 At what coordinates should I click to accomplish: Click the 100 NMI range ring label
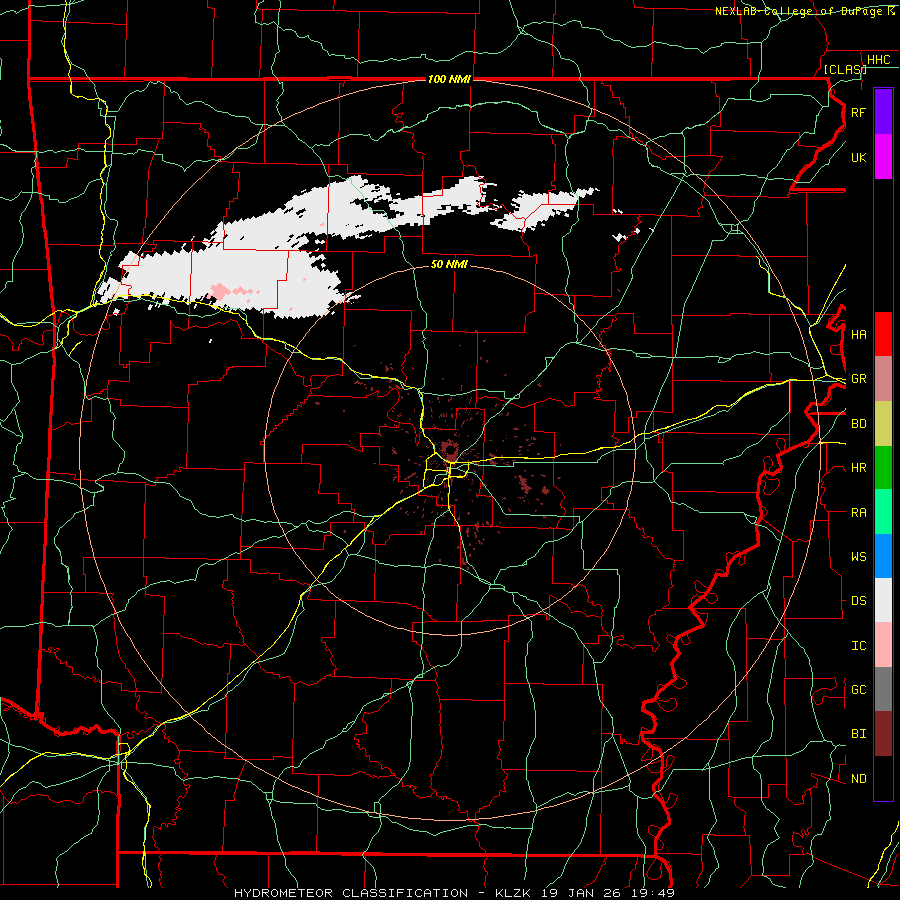[449, 79]
